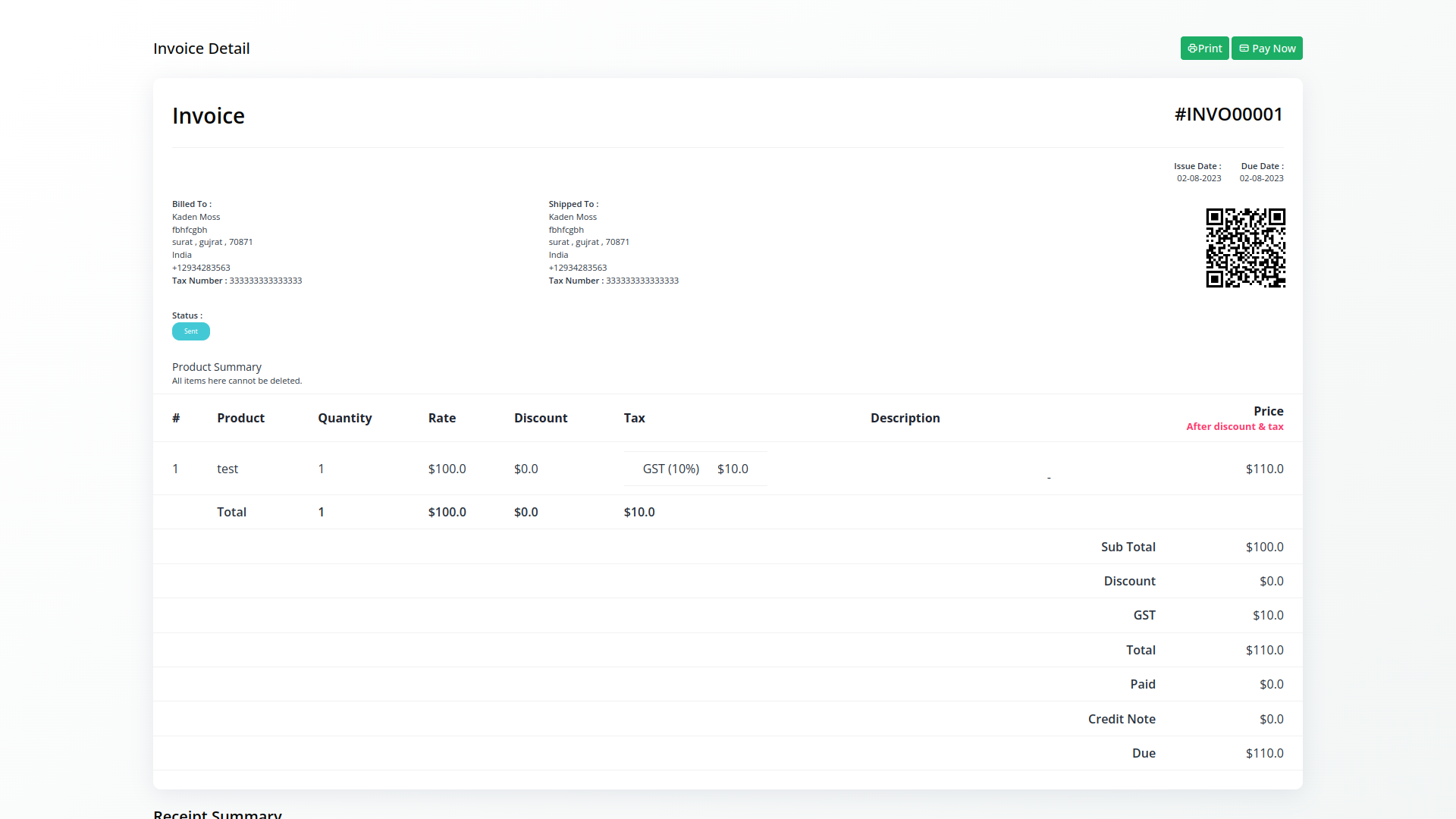Viewport: 1456px width, 819px height.
Task: Click the Sub Total amount $100.0
Action: click(1264, 547)
